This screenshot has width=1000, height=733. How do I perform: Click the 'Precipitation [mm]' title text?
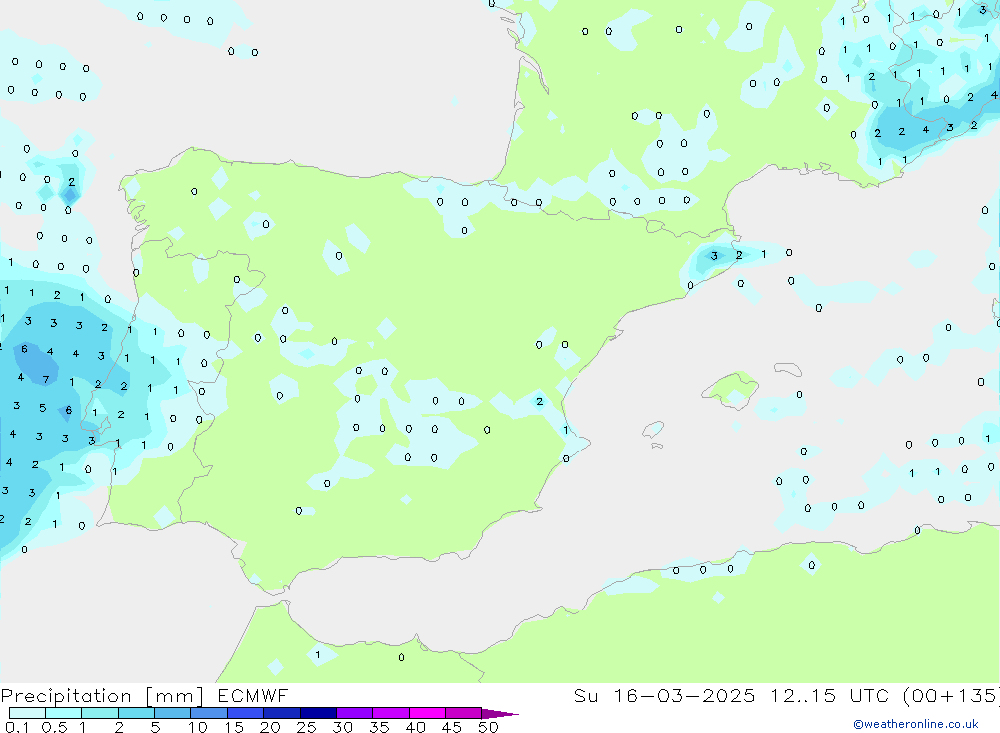pyautogui.click(x=102, y=696)
